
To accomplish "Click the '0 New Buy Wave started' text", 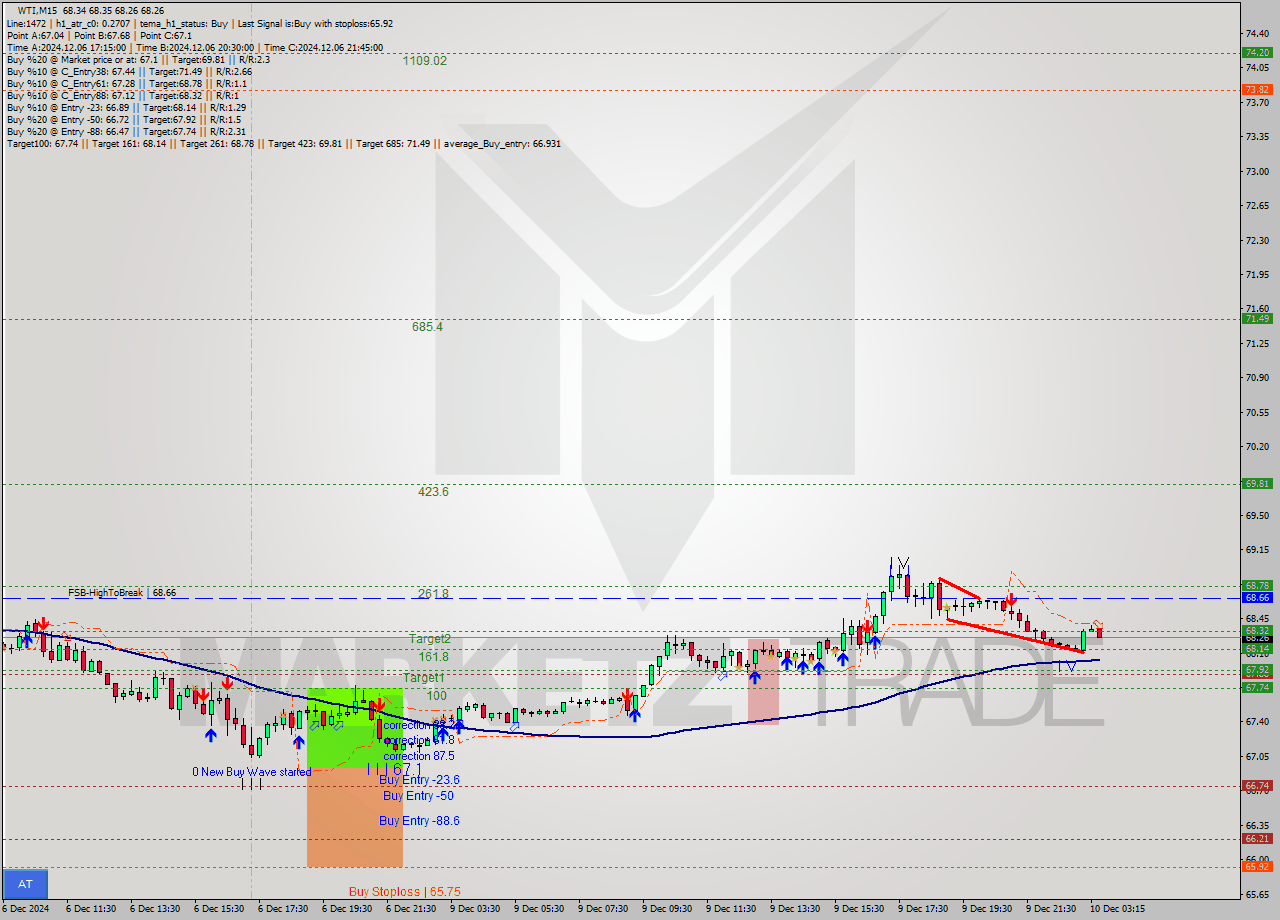I will [x=252, y=772].
